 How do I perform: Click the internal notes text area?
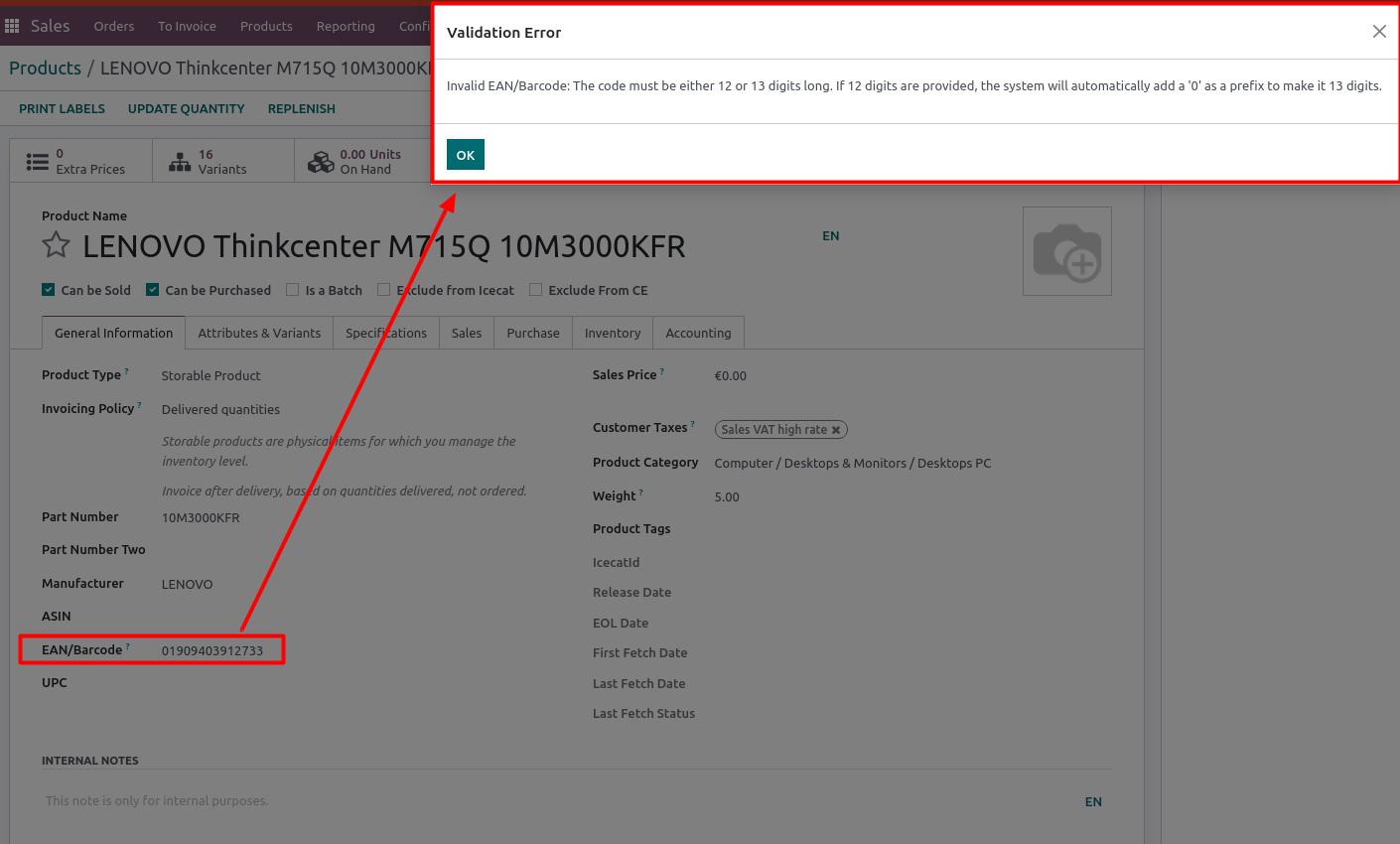(x=562, y=801)
